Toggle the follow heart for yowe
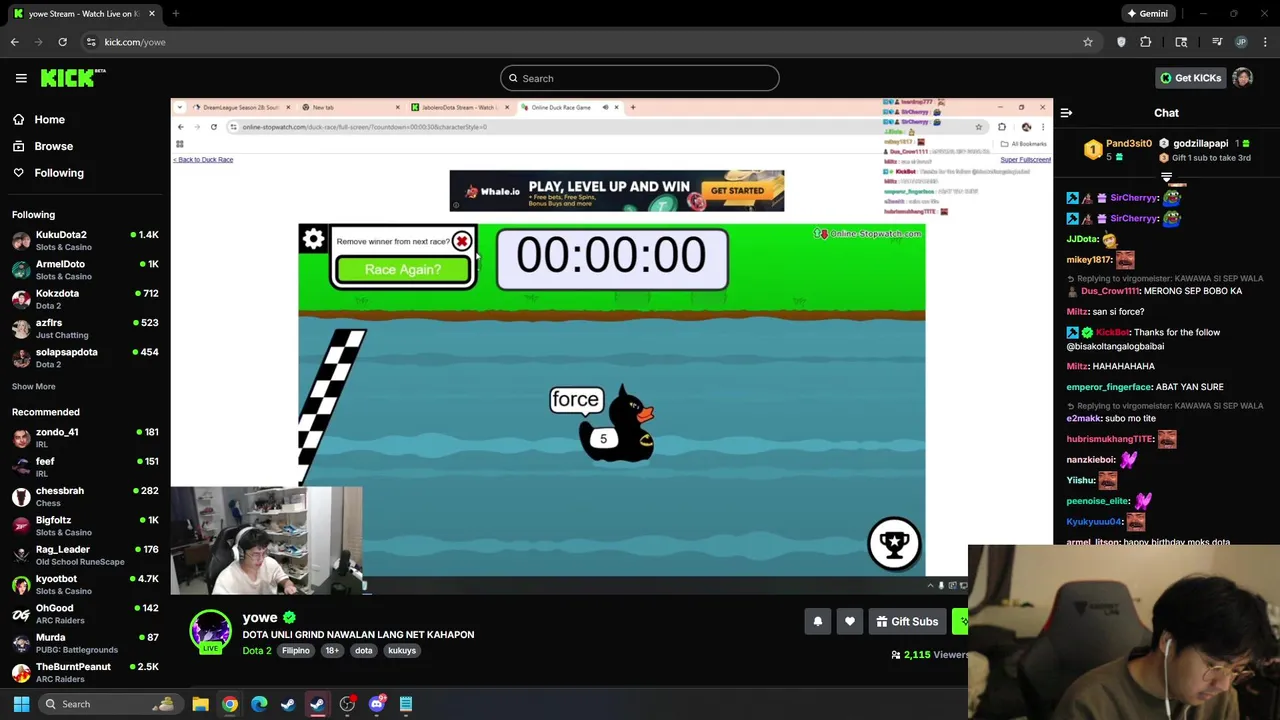 tap(849, 622)
